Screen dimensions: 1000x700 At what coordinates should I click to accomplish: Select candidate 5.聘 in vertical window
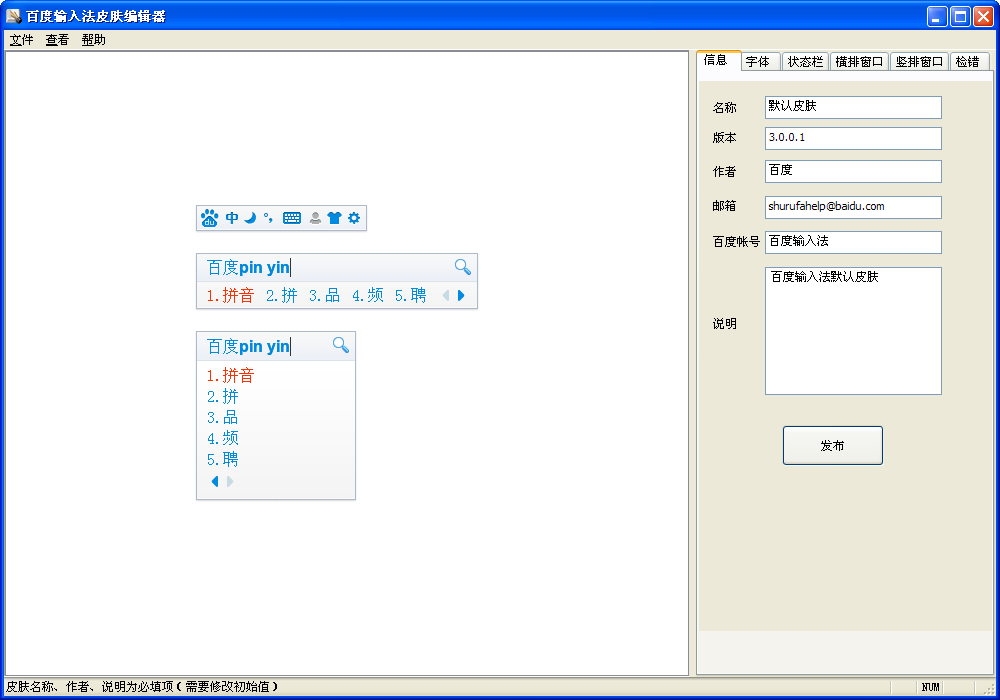pyautogui.click(x=223, y=460)
